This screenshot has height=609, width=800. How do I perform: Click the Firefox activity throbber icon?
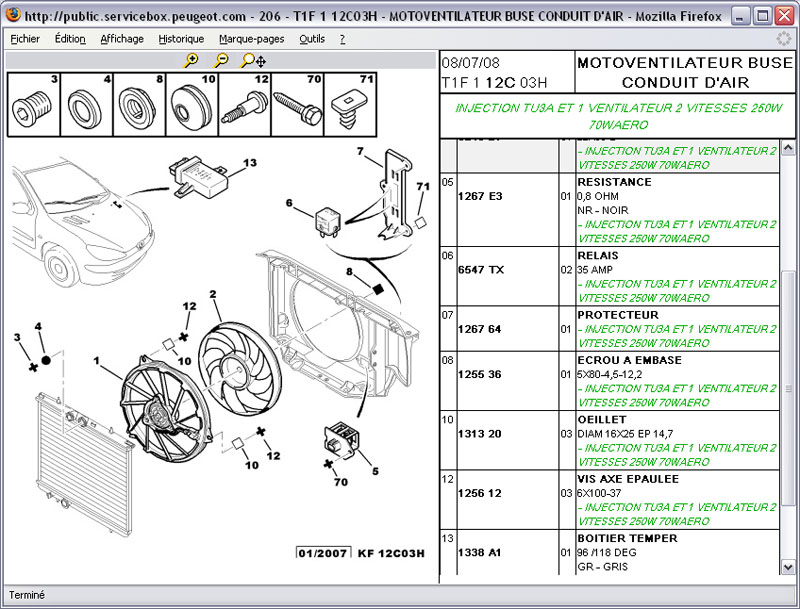click(783, 39)
